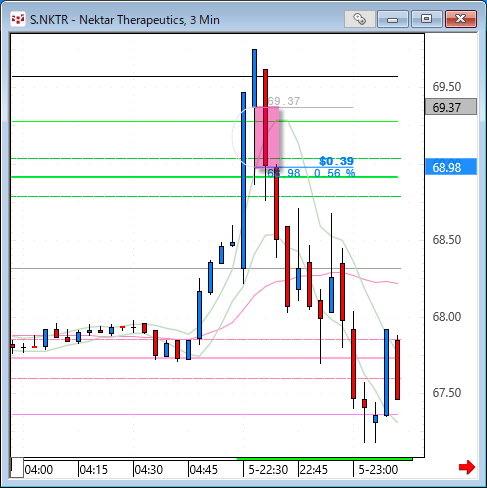487x488 pixels.
Task: Click the small box left of 04:00
Action: (17, 468)
